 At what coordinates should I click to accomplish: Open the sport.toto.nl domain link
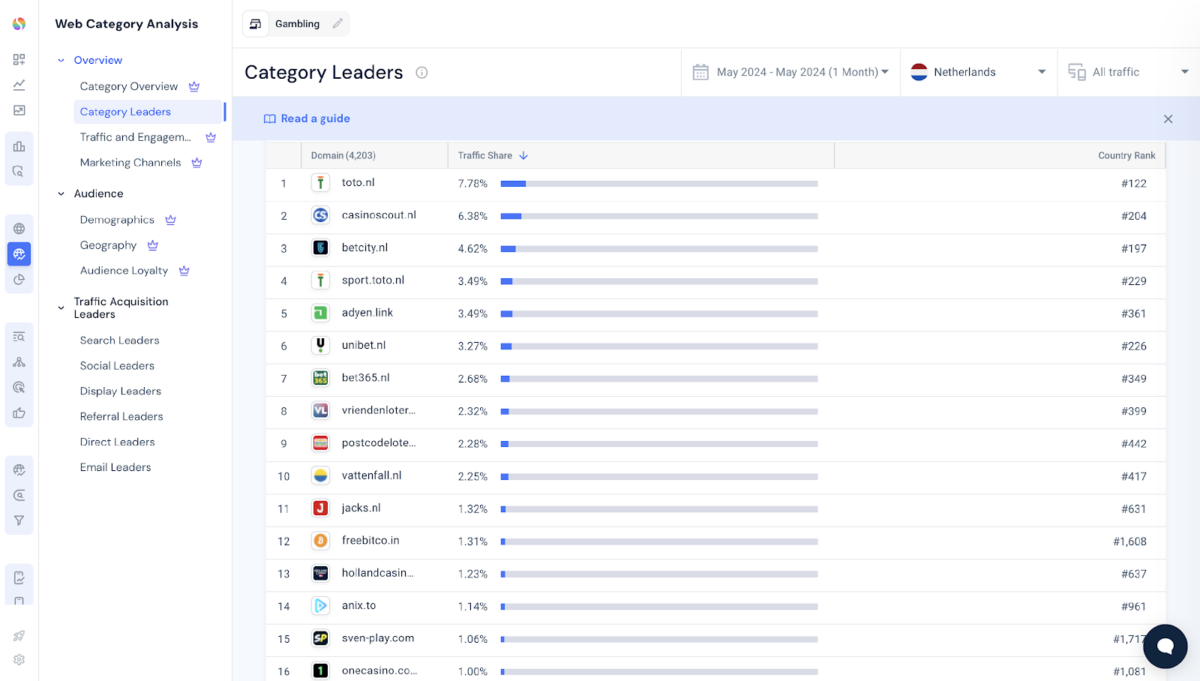(x=373, y=280)
